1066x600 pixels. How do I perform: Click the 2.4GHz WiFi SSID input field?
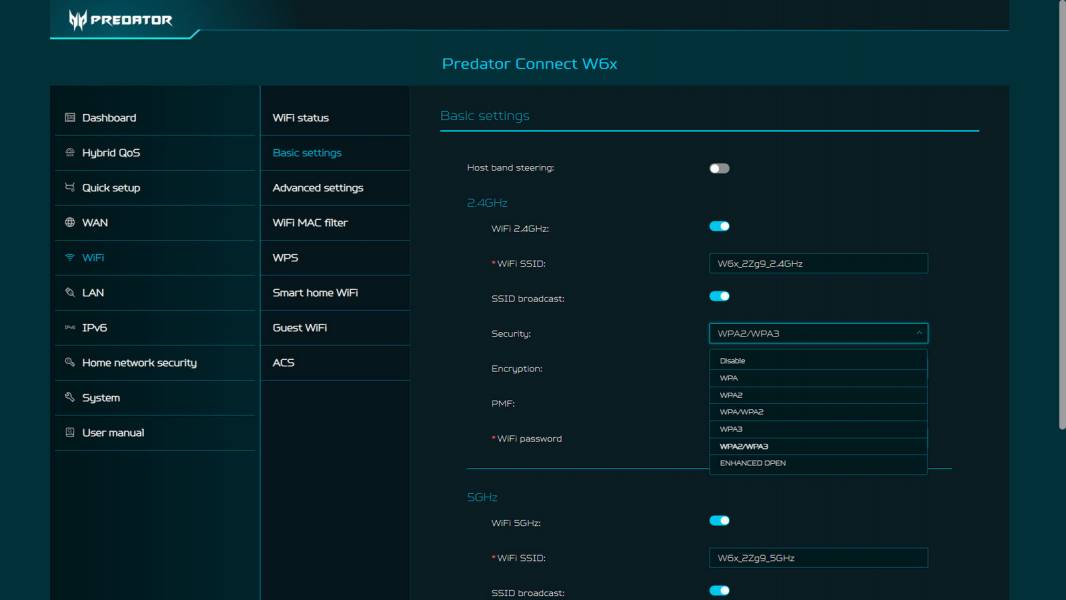coord(818,263)
